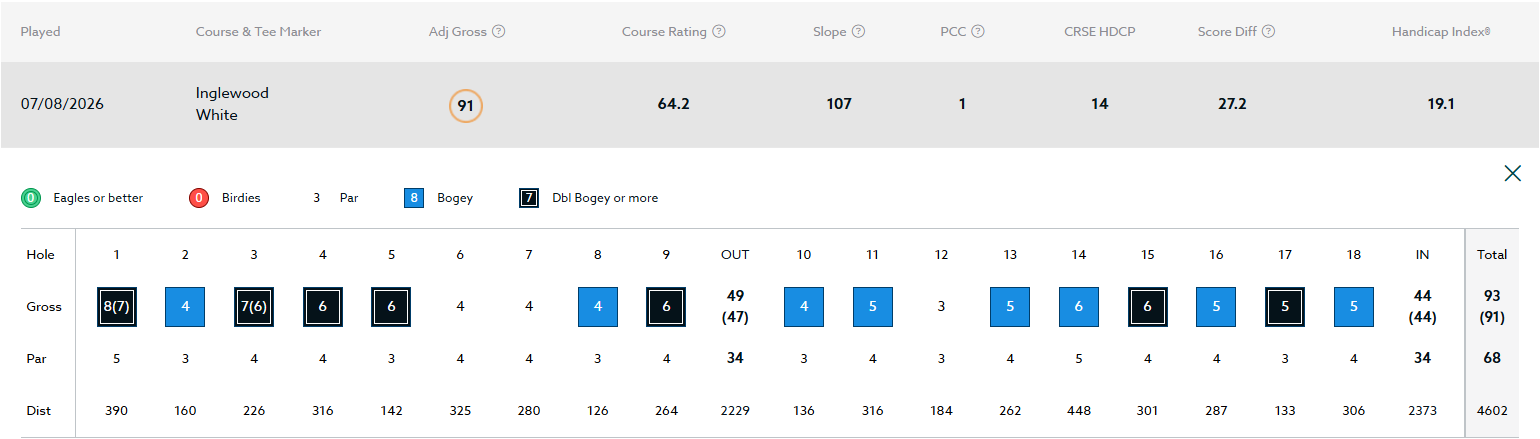Click the red Birdies legend circle
The height and width of the screenshot is (439, 1540).
click(199, 198)
